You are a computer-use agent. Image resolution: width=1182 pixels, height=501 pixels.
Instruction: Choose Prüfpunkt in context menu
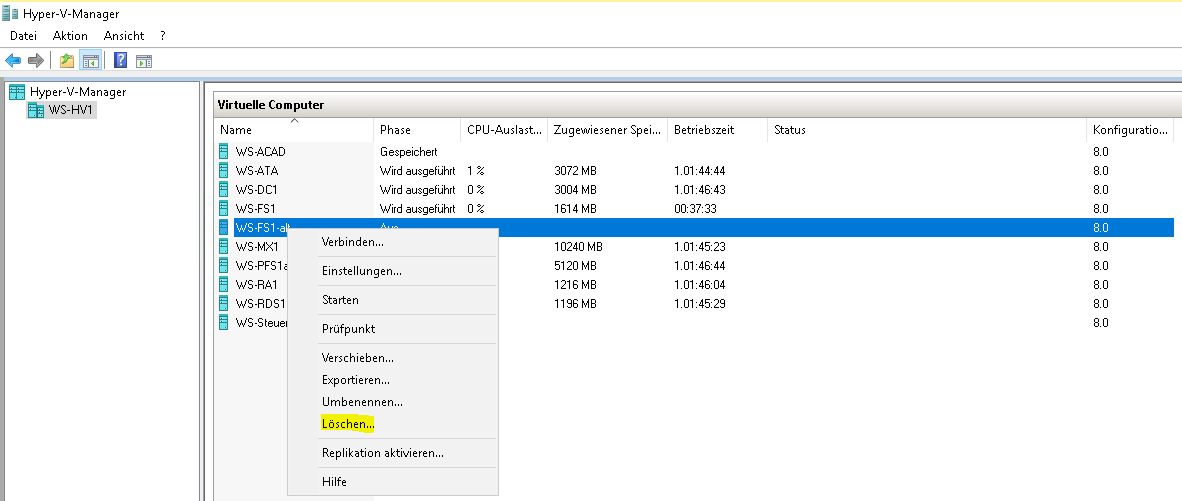tap(393, 328)
